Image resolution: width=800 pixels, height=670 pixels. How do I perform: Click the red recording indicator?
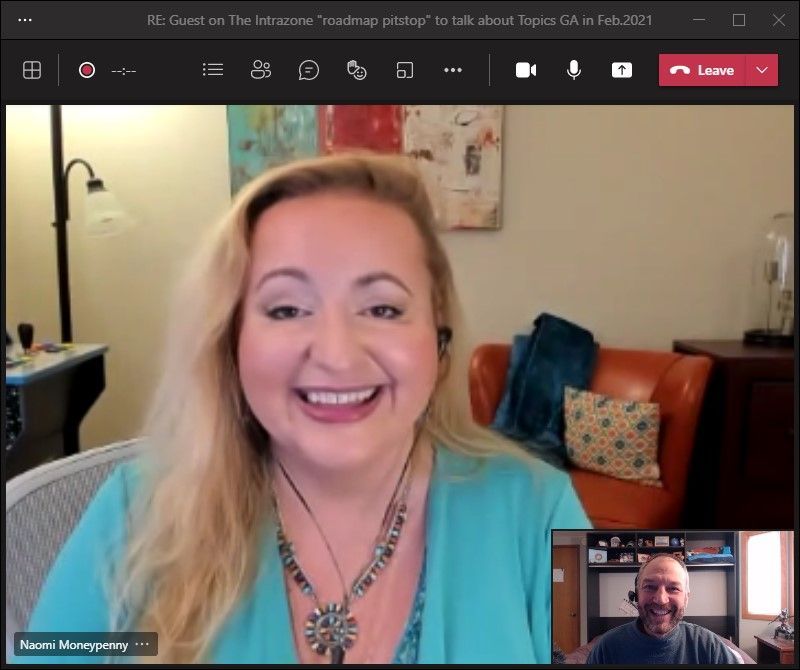coord(87,70)
